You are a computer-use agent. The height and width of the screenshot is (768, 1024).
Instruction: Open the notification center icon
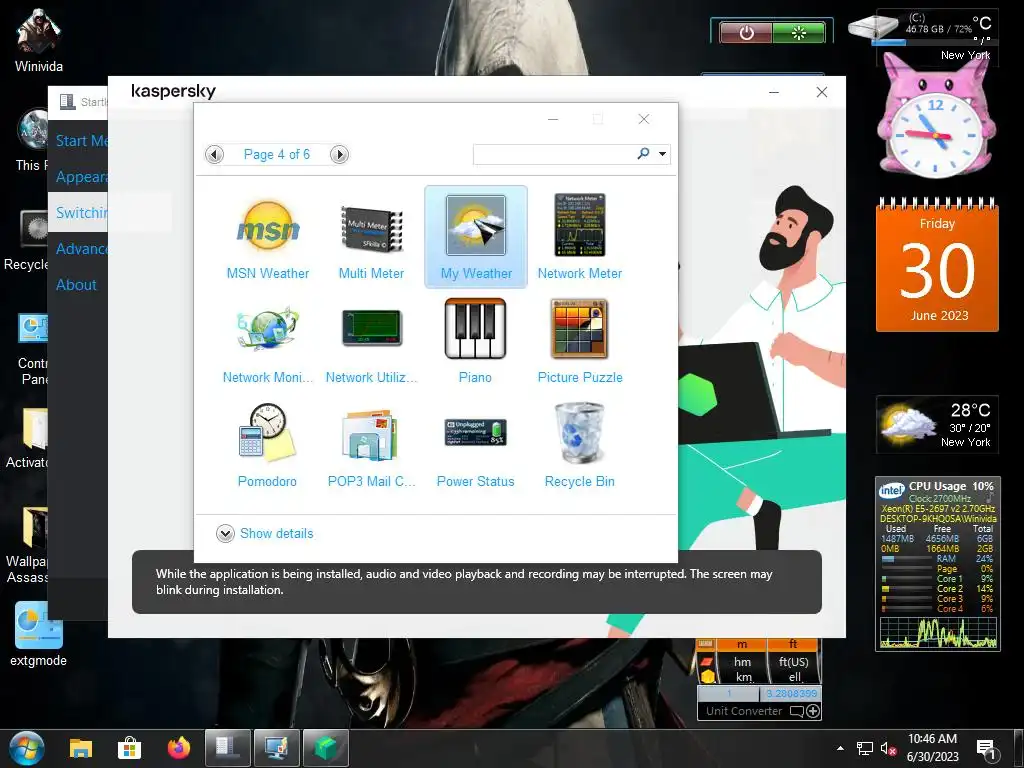pos(985,750)
